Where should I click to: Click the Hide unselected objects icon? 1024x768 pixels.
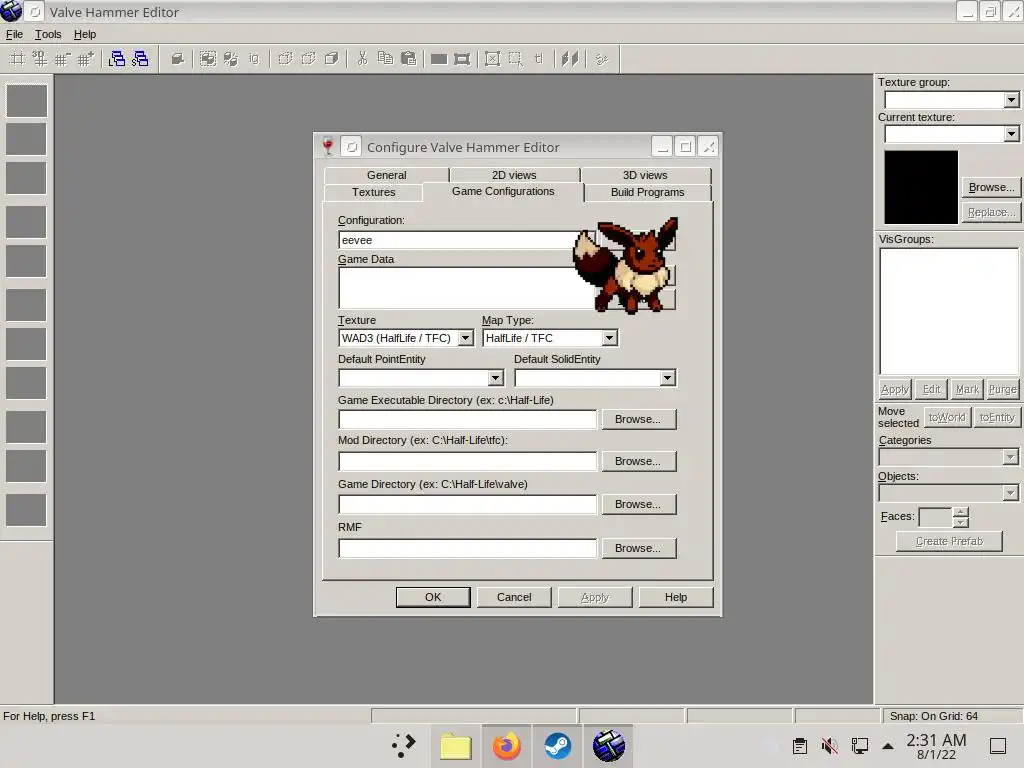(308, 59)
